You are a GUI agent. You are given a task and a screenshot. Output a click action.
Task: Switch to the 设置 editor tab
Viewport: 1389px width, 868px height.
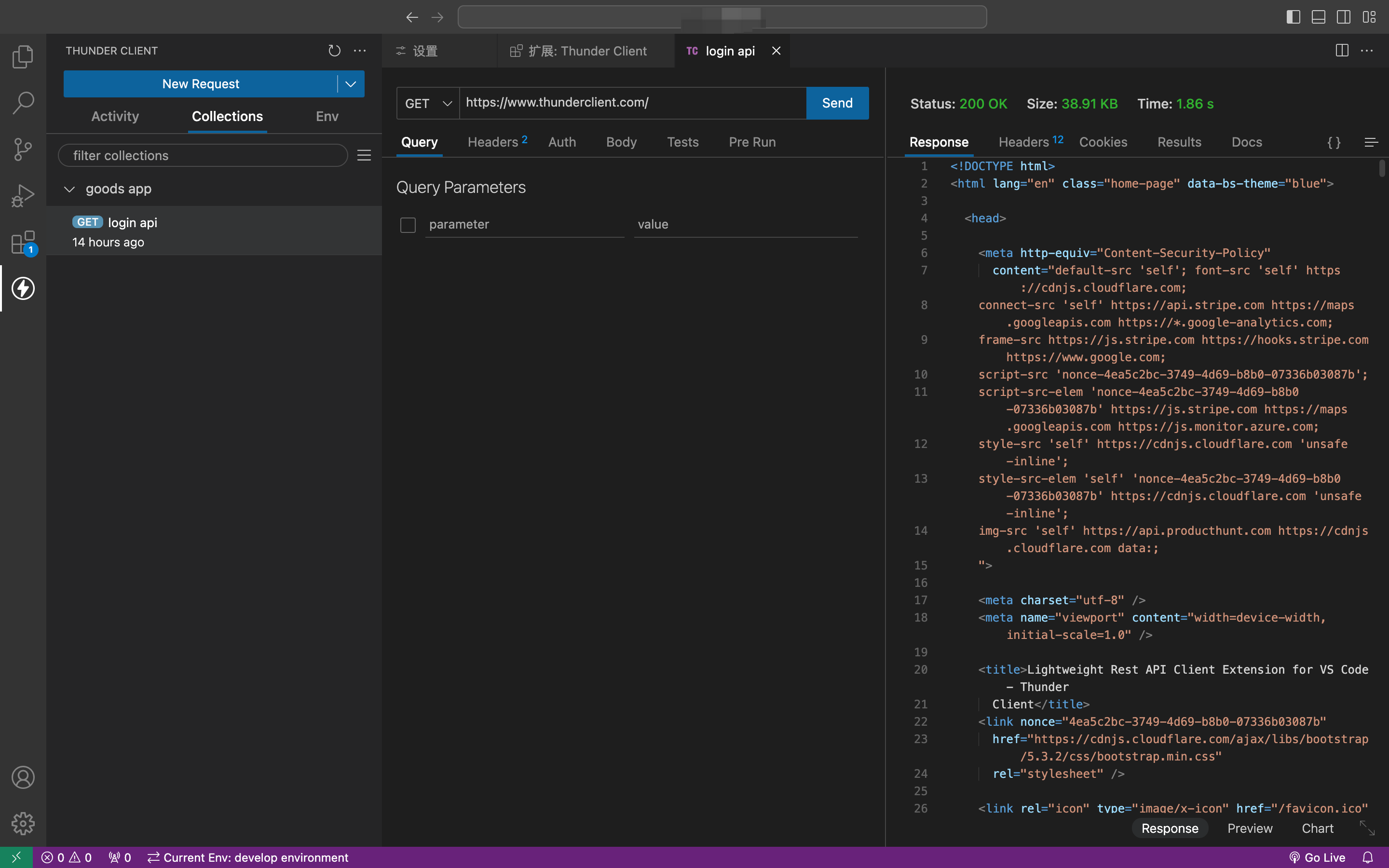[x=440, y=51]
